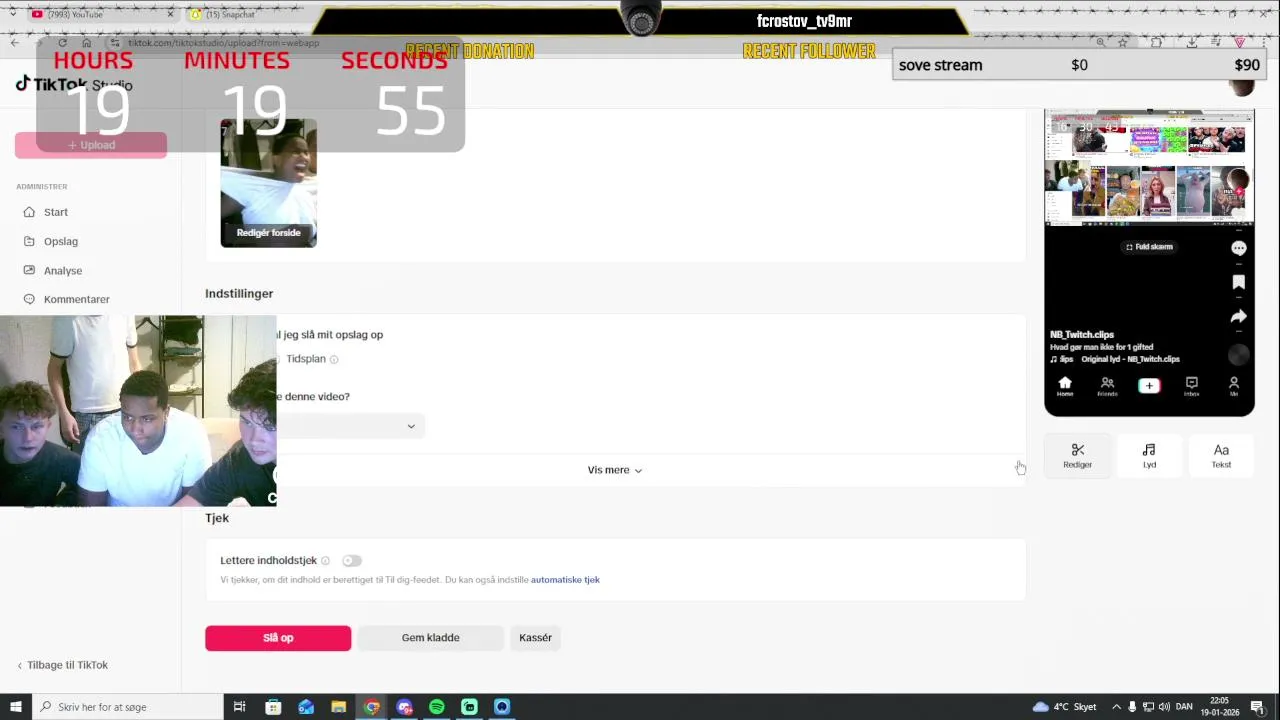Open Spotify from taskbar
The height and width of the screenshot is (720, 1280).
(436, 707)
